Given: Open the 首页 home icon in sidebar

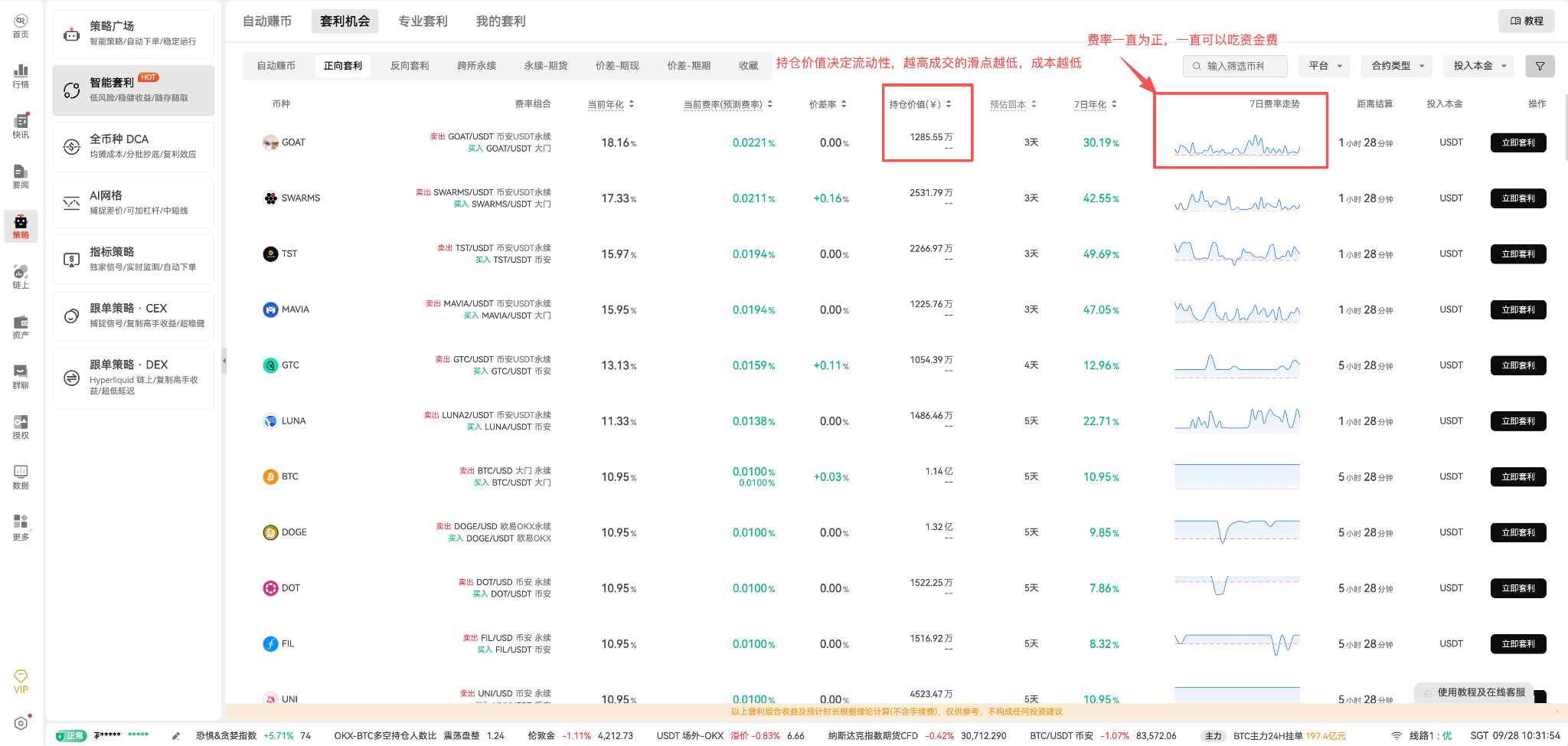Looking at the screenshot, I should (x=21, y=26).
